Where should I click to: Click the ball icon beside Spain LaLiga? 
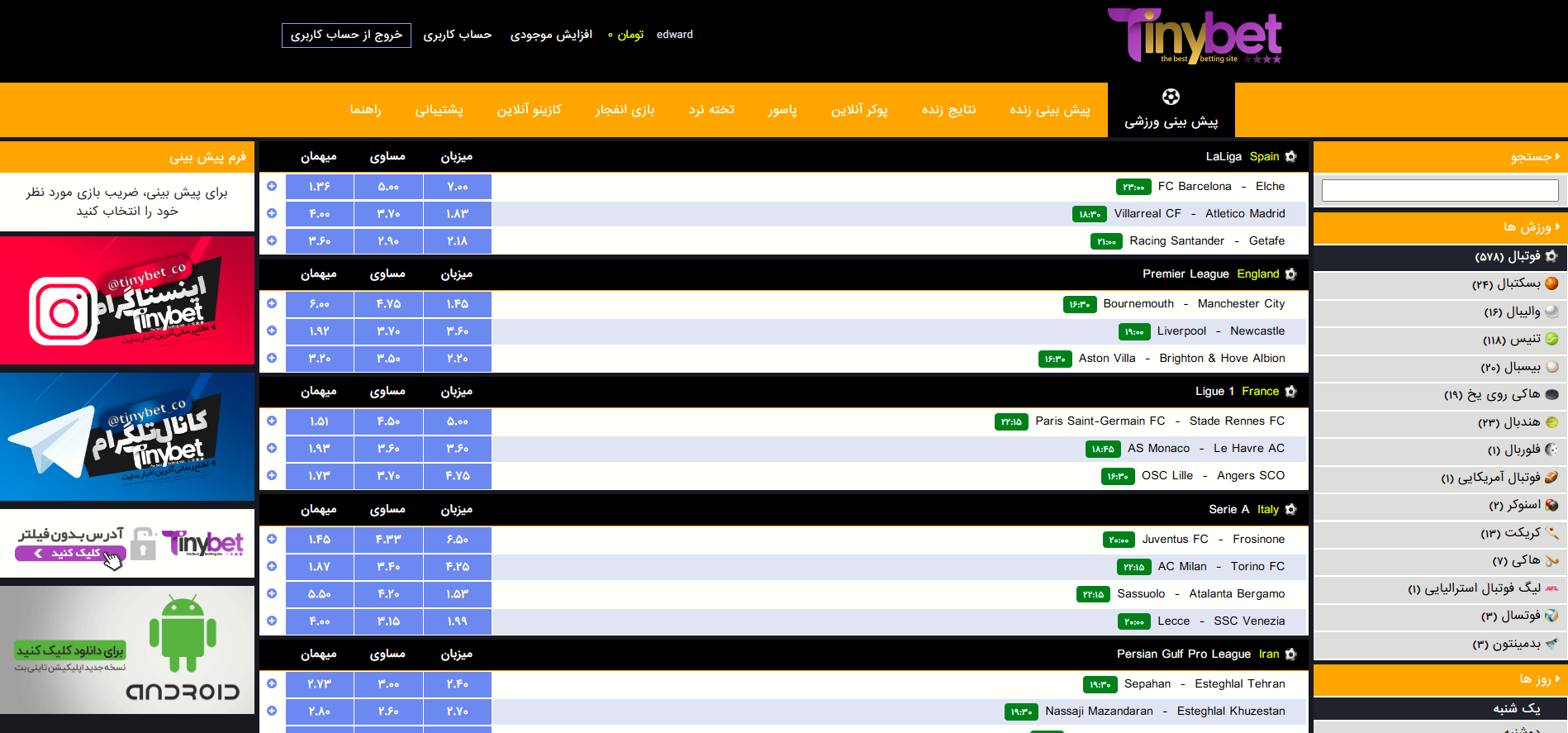(1291, 156)
